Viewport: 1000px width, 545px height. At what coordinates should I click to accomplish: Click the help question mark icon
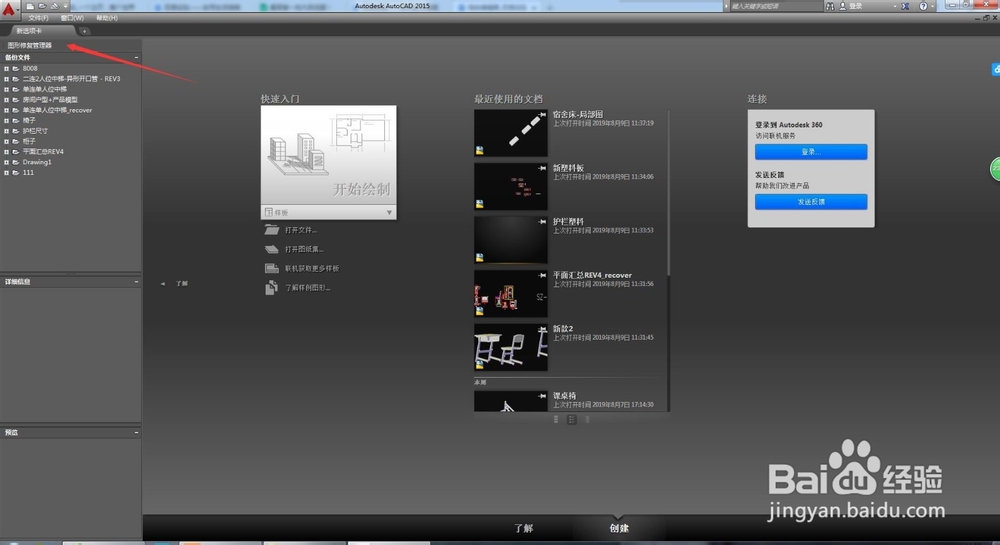(923, 6)
